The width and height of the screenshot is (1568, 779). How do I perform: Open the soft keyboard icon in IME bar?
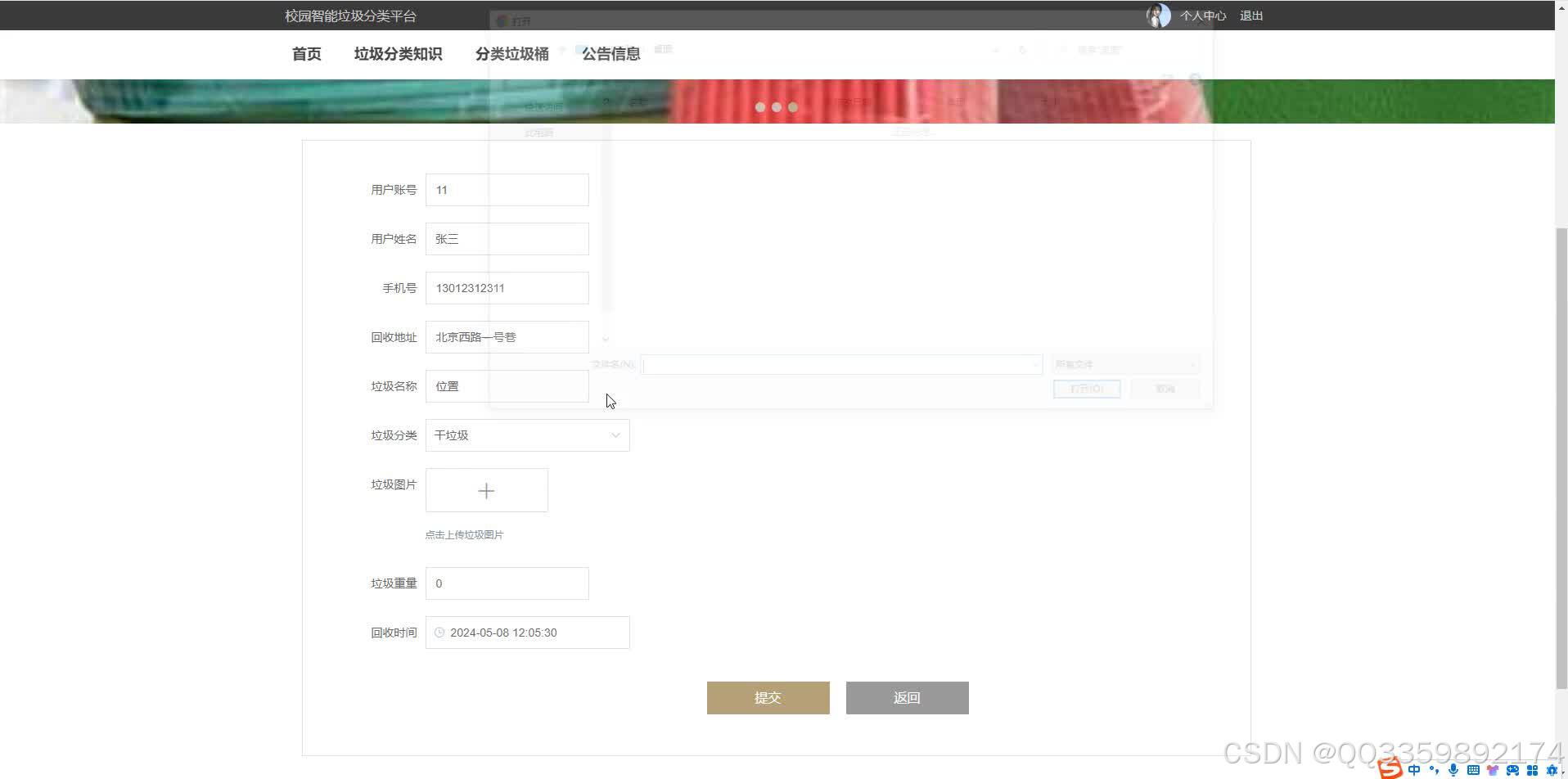(x=1473, y=770)
